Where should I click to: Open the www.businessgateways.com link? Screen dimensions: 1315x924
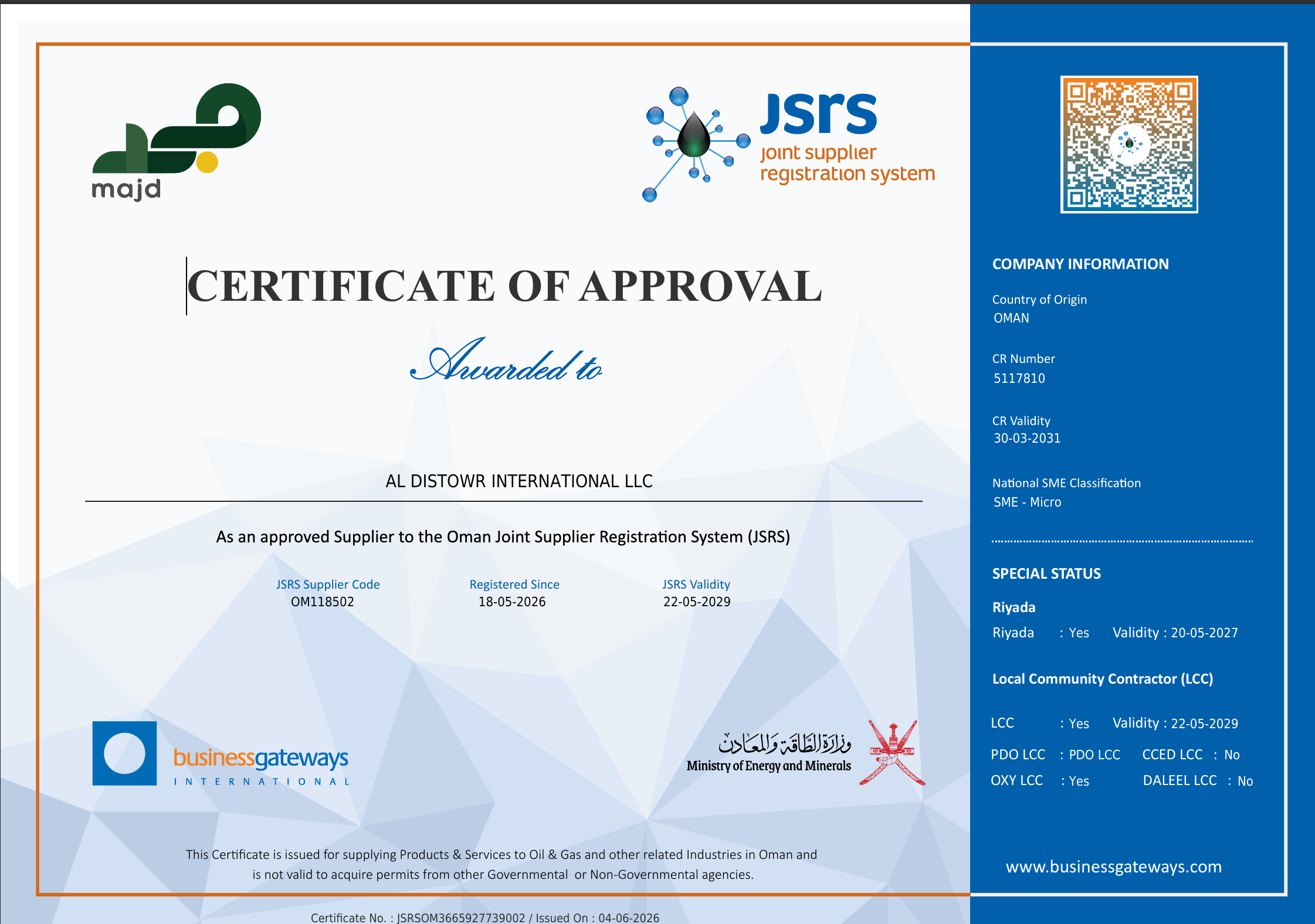tap(1113, 867)
